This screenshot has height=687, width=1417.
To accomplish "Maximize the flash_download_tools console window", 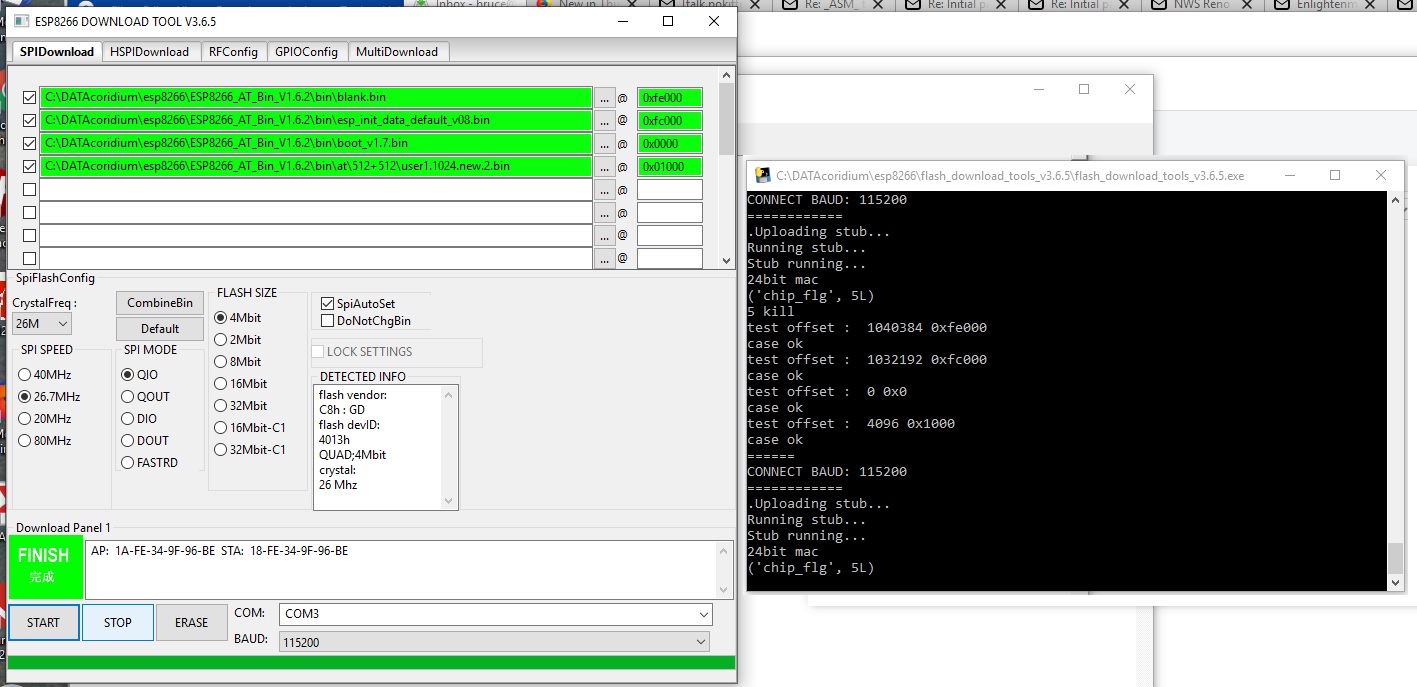I will tap(1334, 175).
